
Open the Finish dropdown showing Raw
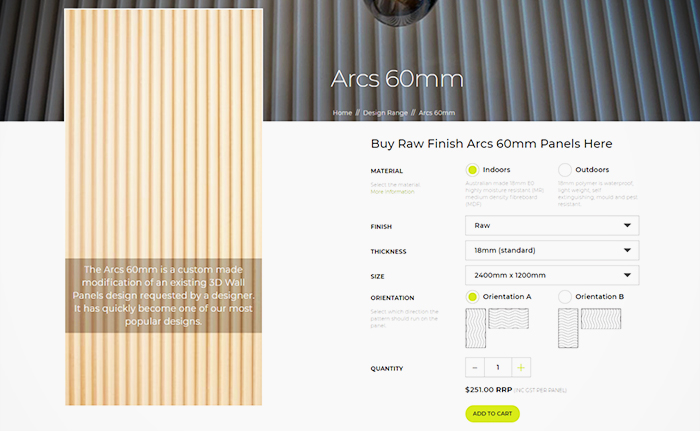click(x=552, y=226)
